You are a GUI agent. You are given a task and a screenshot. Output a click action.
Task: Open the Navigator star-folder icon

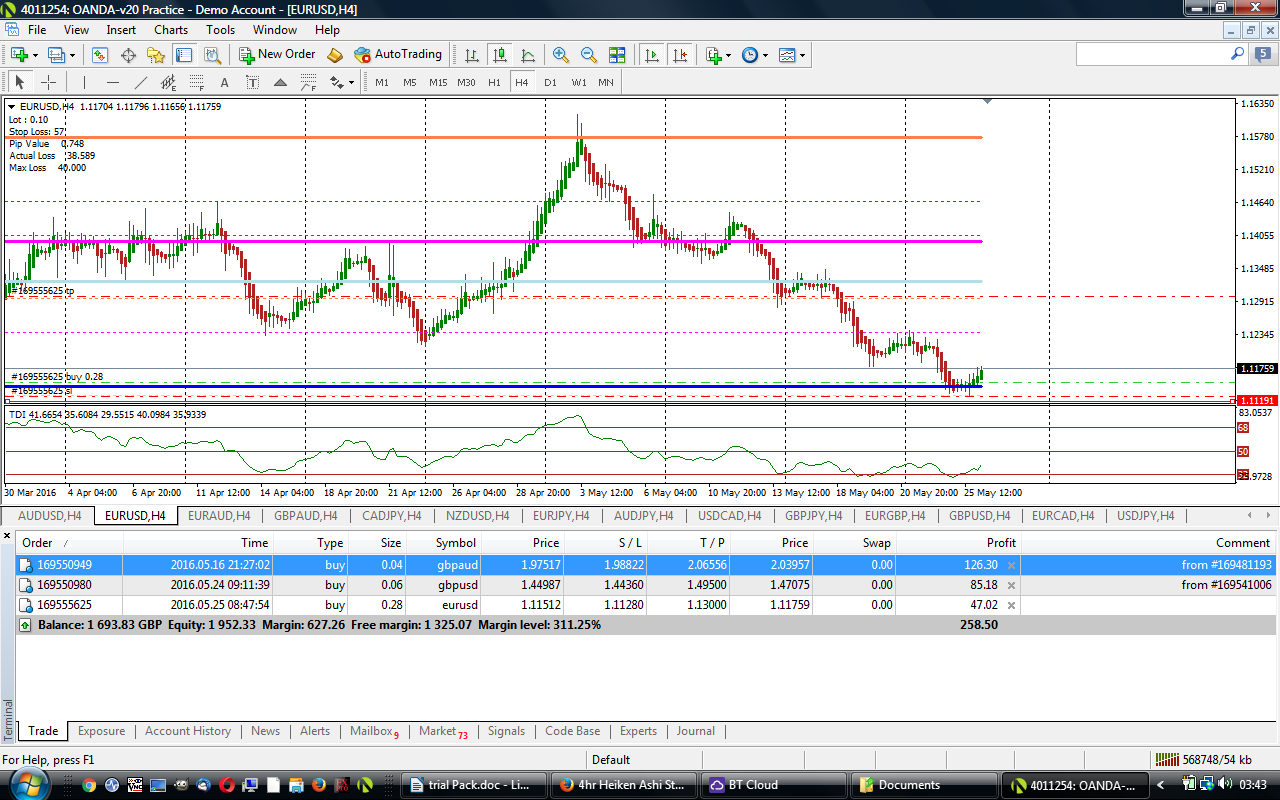tap(156, 55)
